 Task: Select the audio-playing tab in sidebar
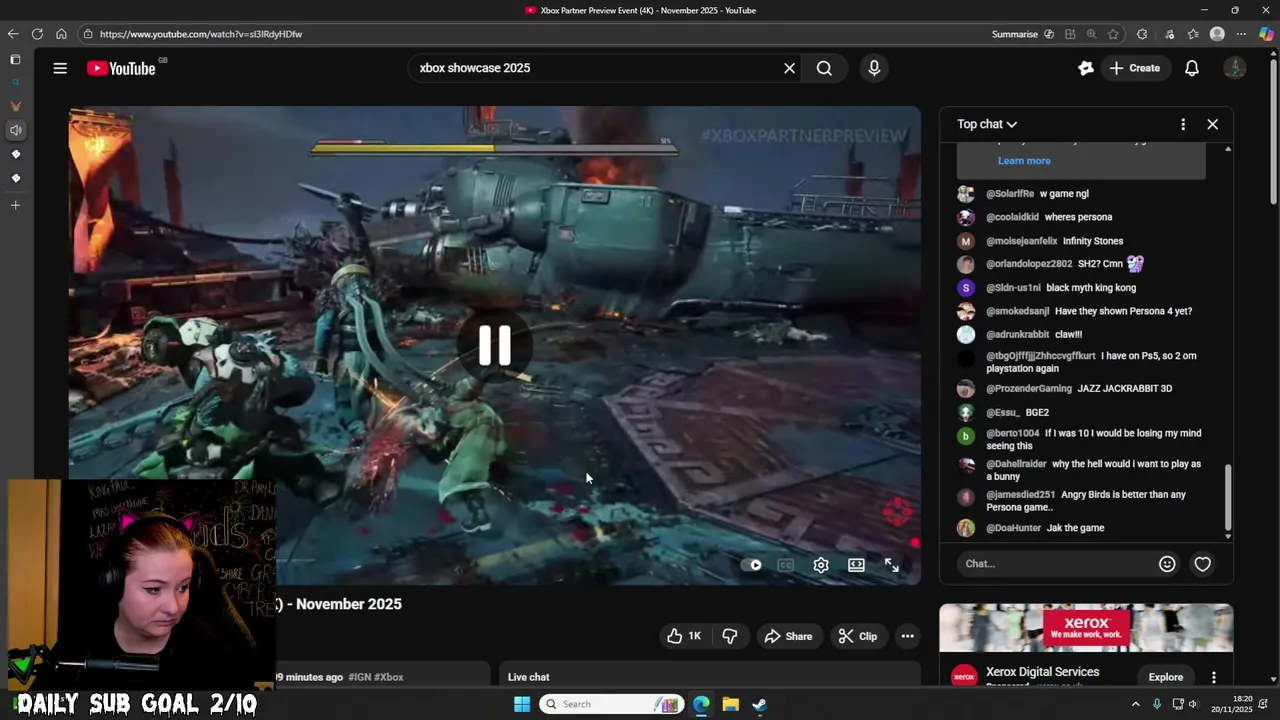[x=15, y=130]
